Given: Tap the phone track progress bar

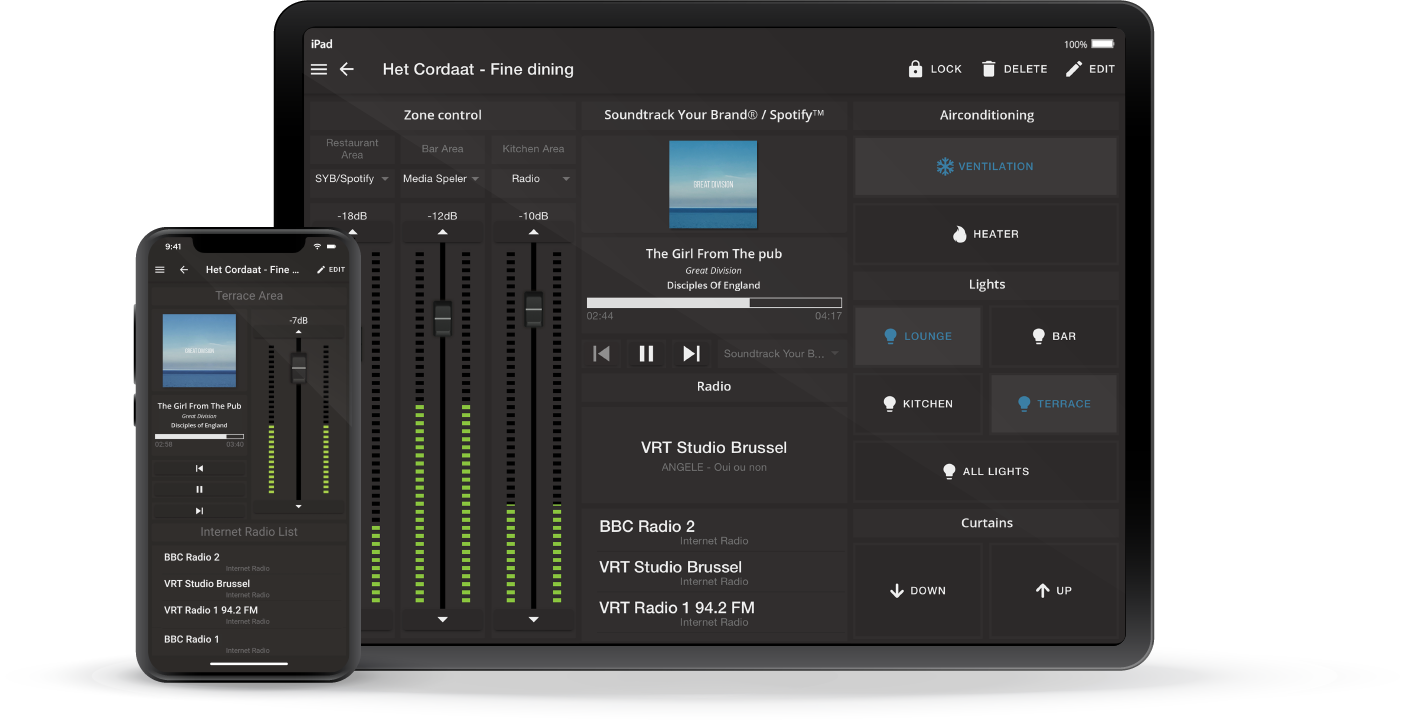Looking at the screenshot, I should 199,436.
